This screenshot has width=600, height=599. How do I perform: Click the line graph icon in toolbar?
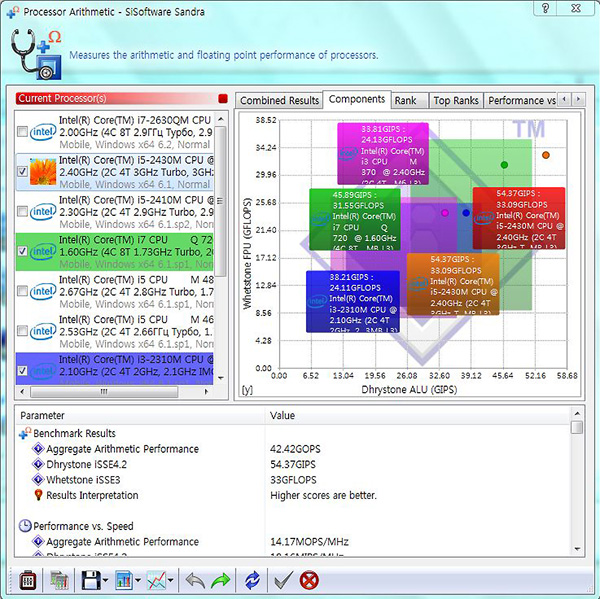[x=157, y=581]
